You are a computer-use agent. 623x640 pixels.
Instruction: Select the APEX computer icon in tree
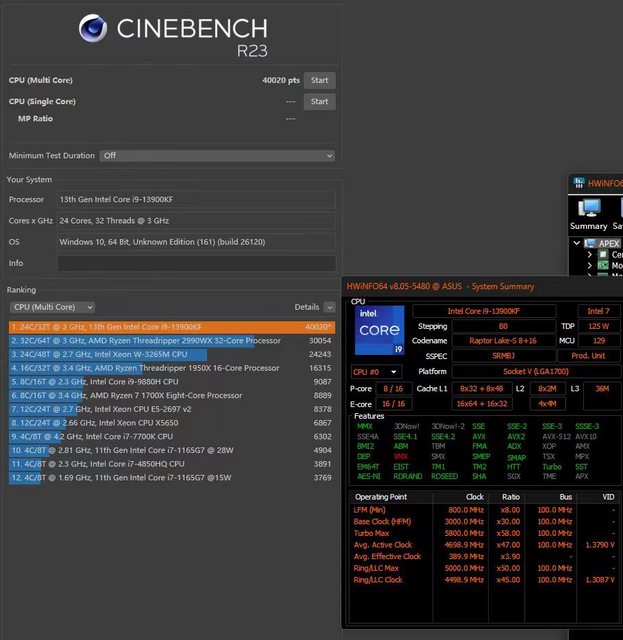pyautogui.click(x=588, y=242)
